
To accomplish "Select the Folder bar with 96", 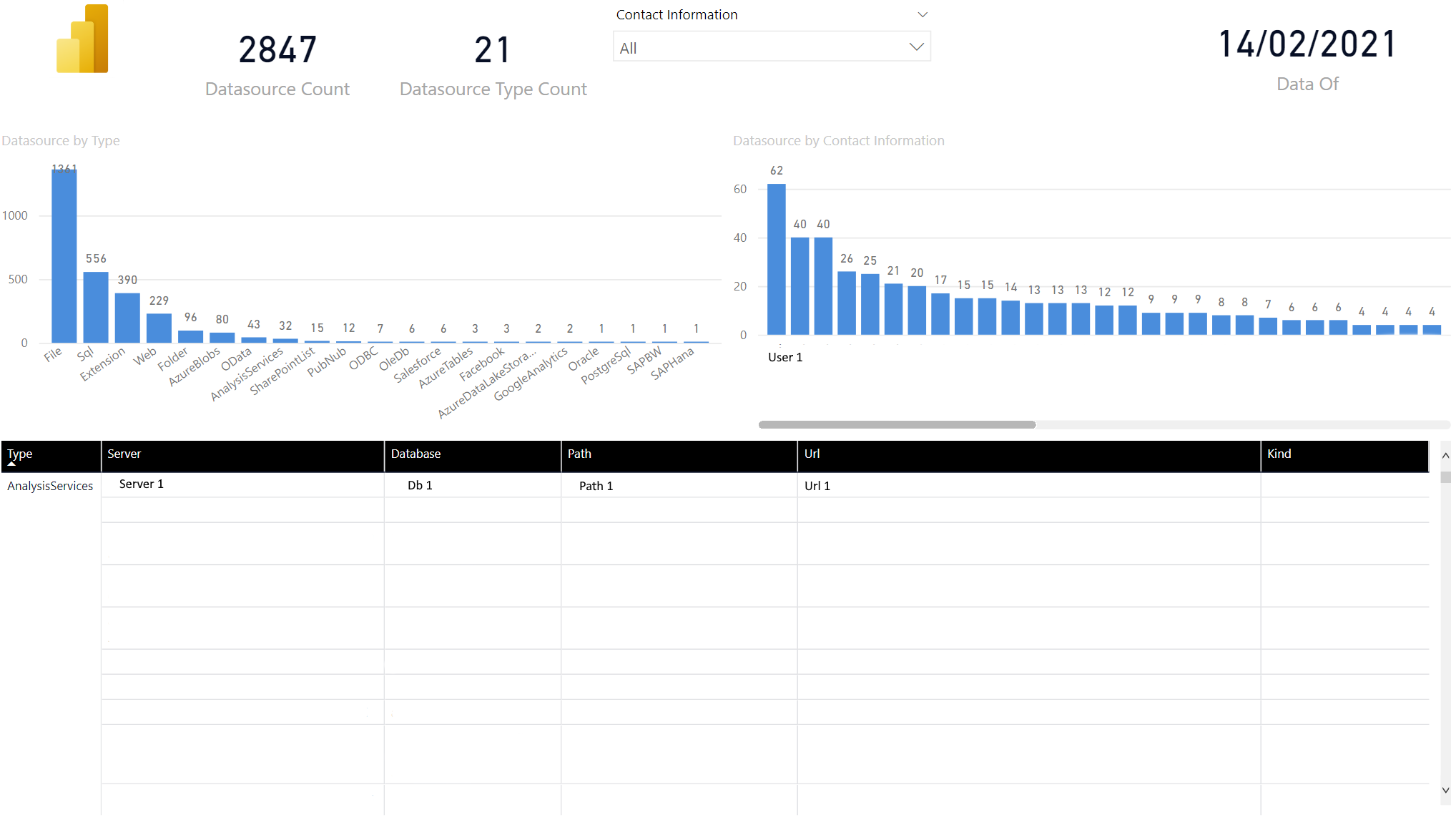I will (190, 336).
